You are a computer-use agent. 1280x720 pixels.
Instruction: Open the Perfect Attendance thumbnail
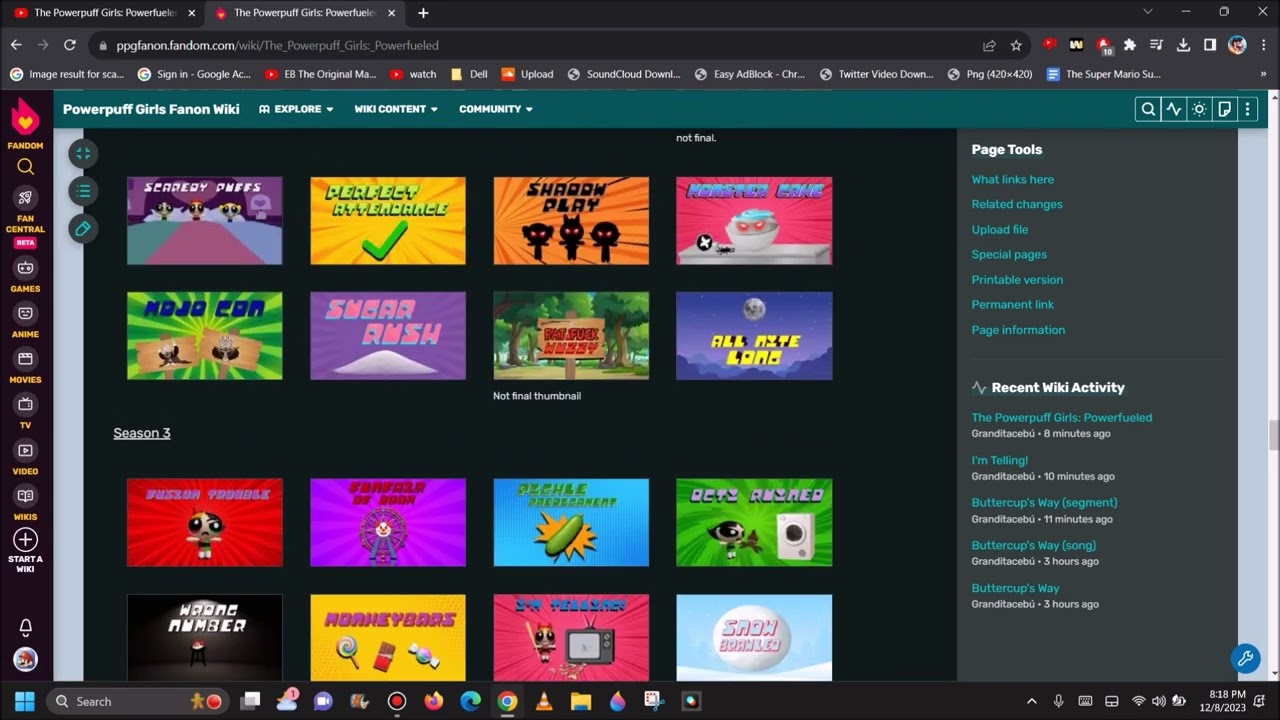click(388, 221)
